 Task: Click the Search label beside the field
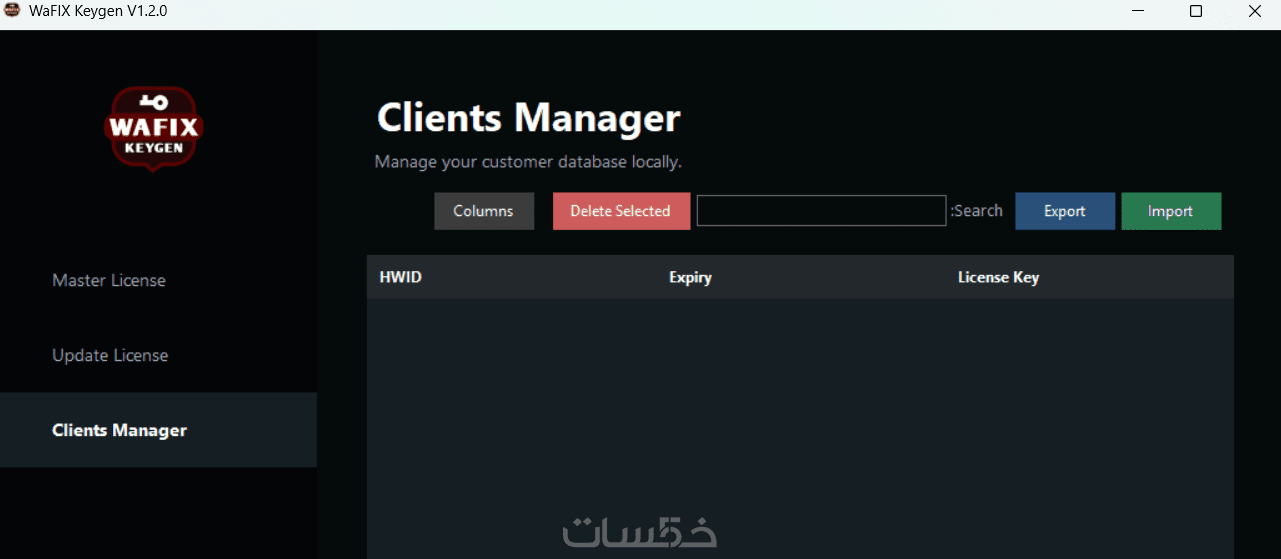coord(977,211)
